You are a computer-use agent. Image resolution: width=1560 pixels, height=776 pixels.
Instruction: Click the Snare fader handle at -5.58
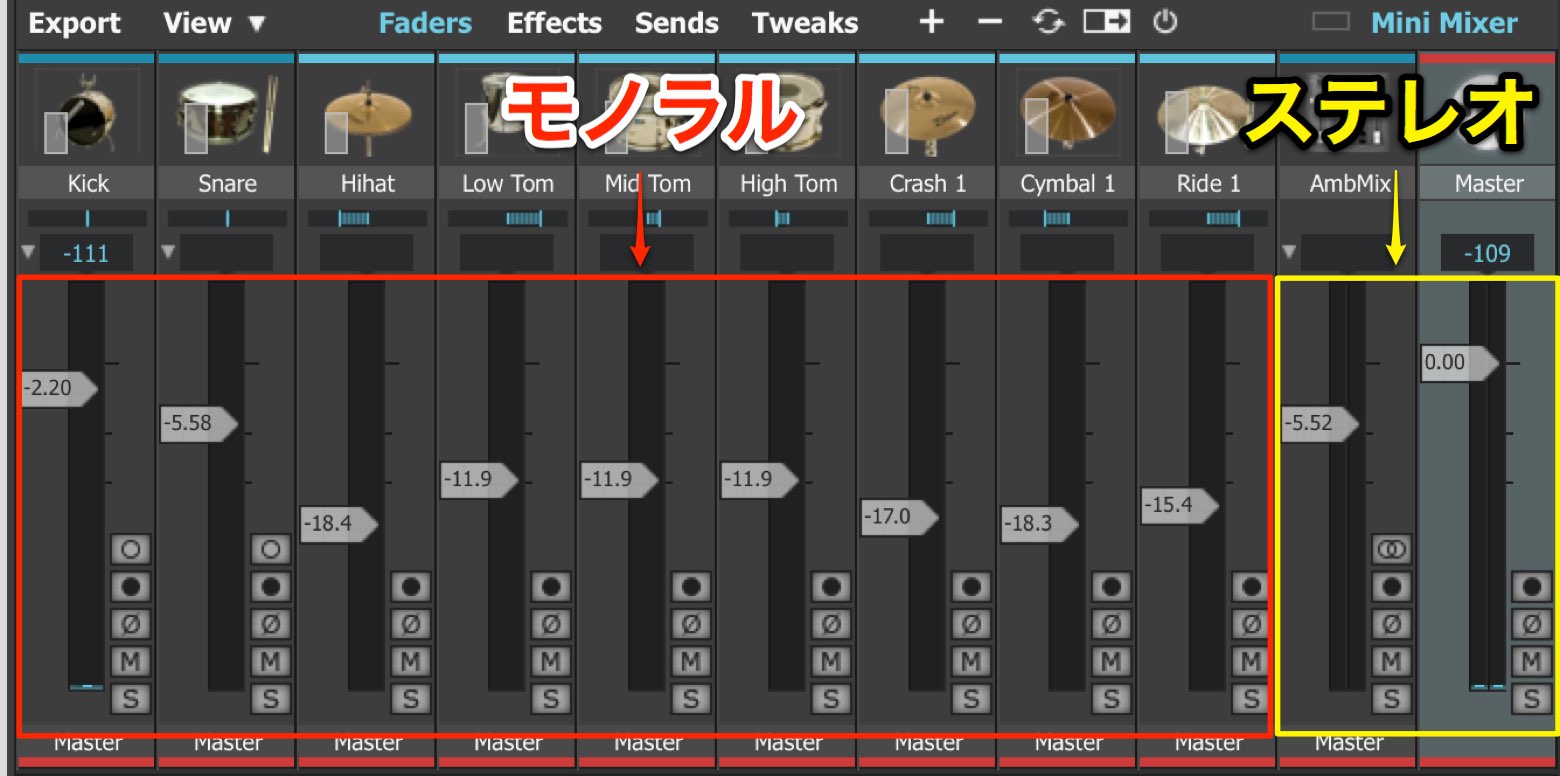pyautogui.click(x=199, y=424)
